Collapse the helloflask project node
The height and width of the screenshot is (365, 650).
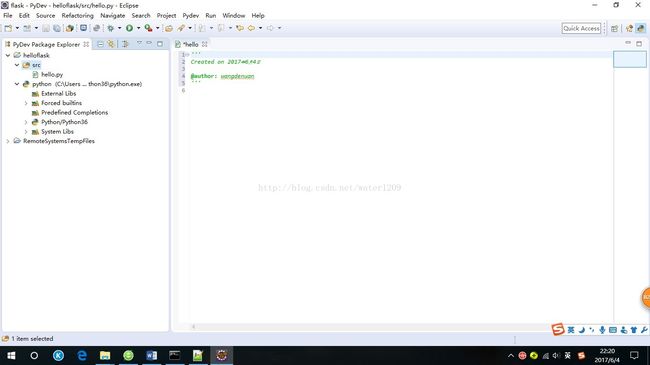tap(8, 55)
